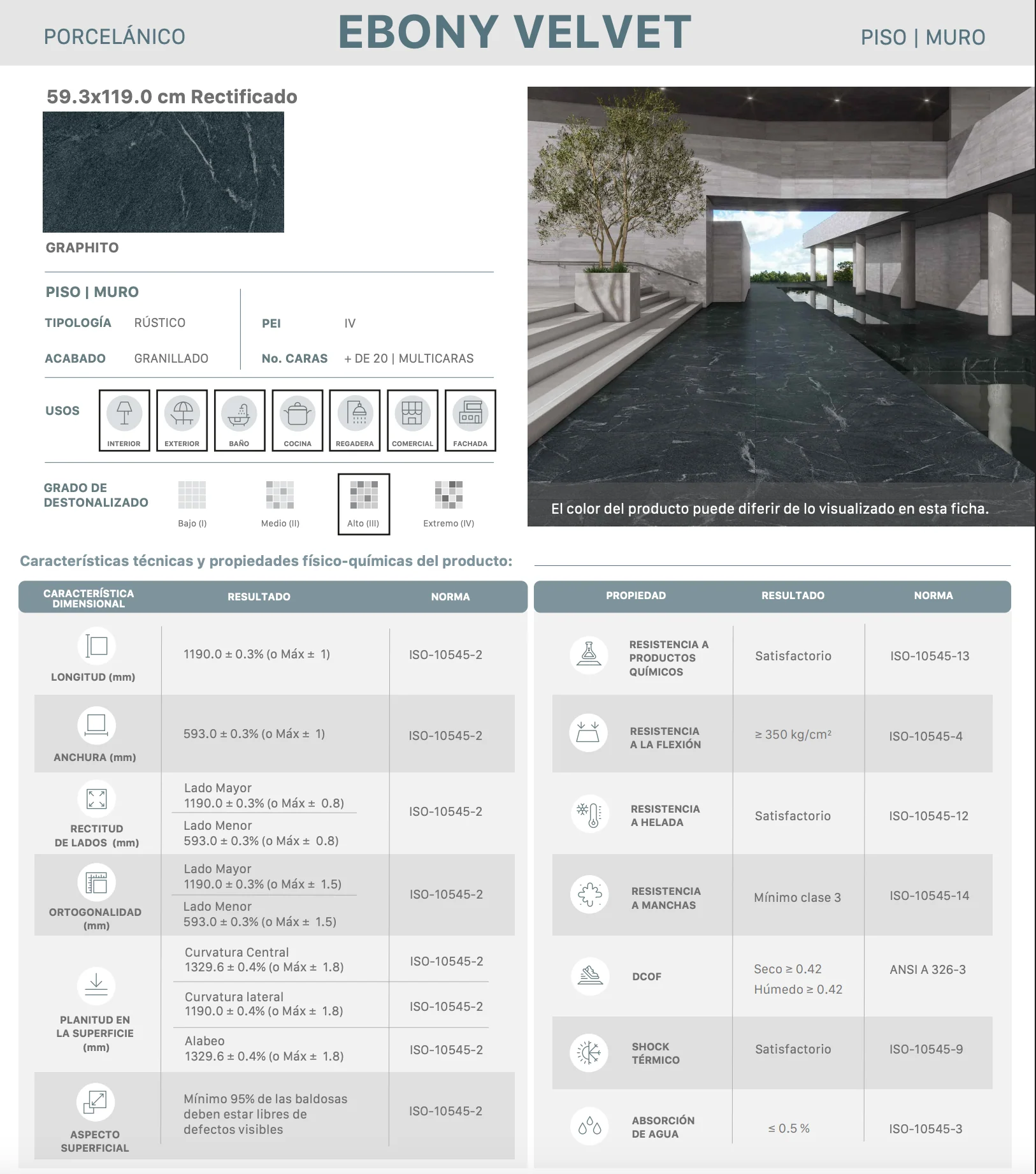Click the installed floor rendering photo

[x=781, y=307]
